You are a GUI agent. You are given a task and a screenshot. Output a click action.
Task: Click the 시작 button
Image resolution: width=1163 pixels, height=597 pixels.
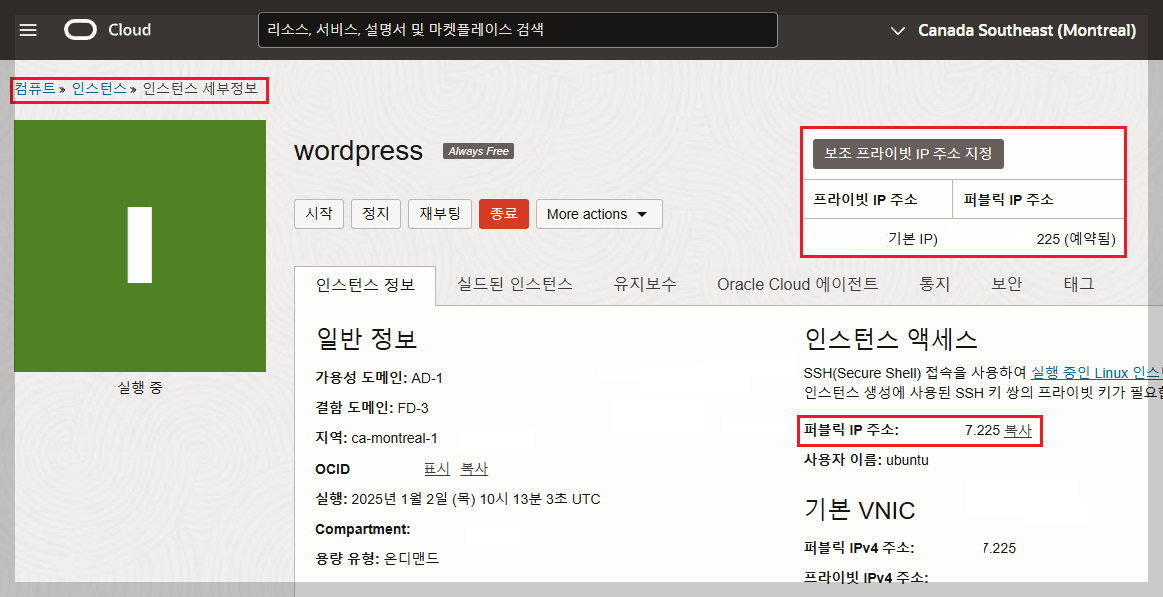coord(319,214)
